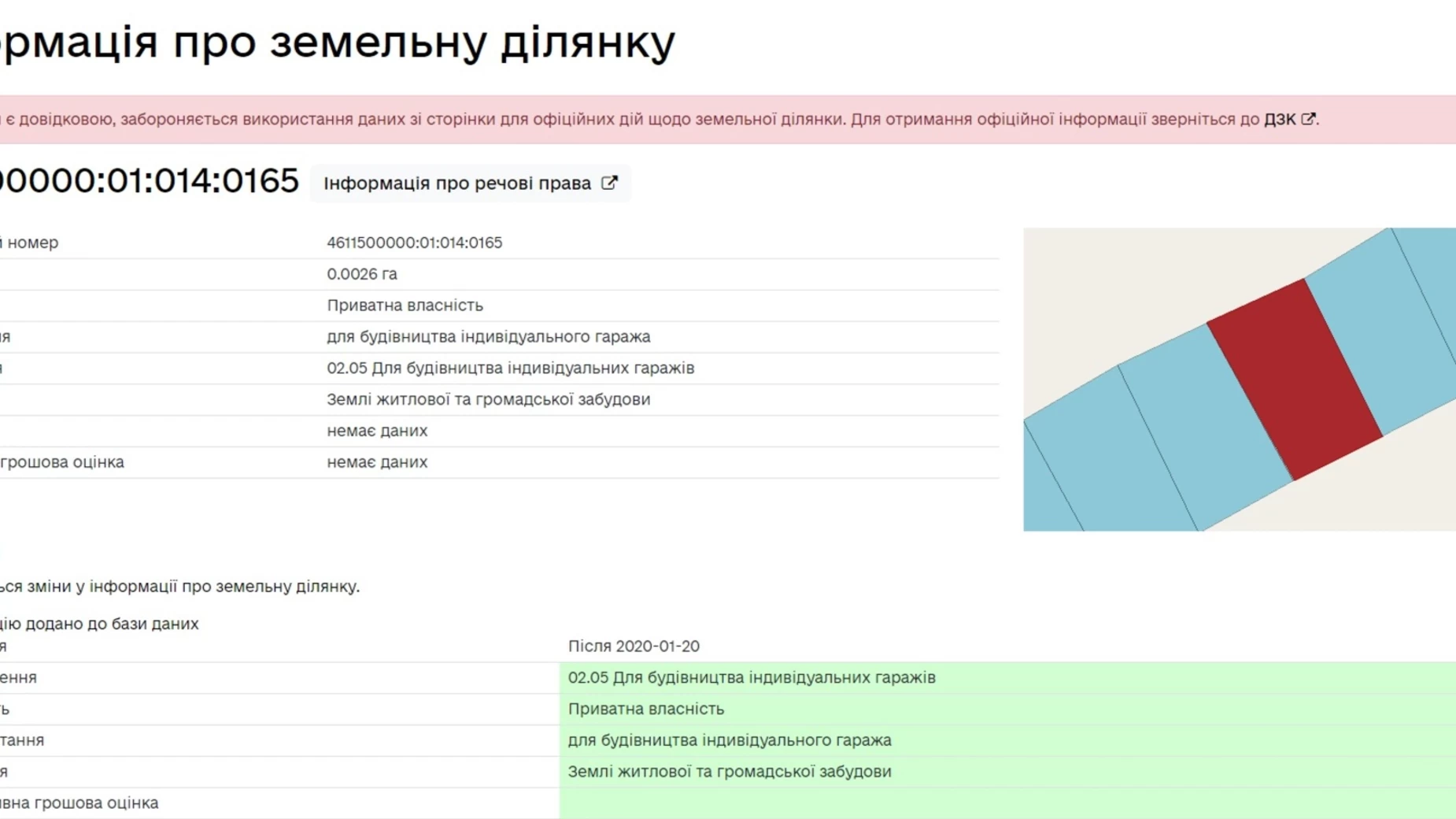Click the area value 0.0026 га
The height and width of the screenshot is (819, 1456).
click(x=362, y=274)
